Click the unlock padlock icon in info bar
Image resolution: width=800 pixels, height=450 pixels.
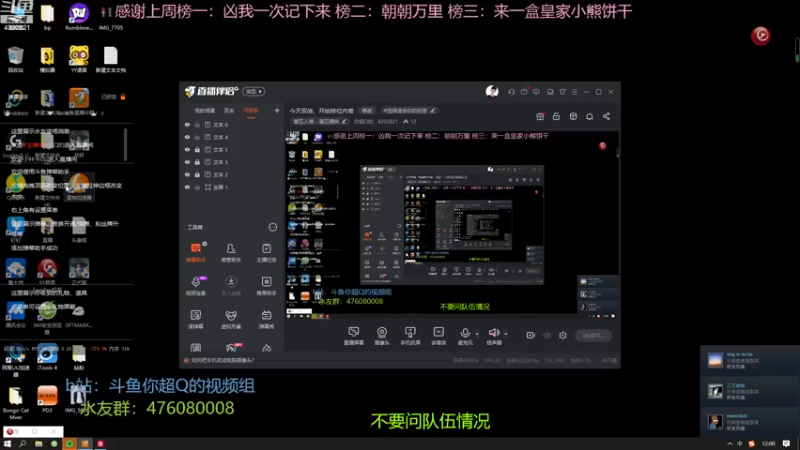(x=556, y=116)
